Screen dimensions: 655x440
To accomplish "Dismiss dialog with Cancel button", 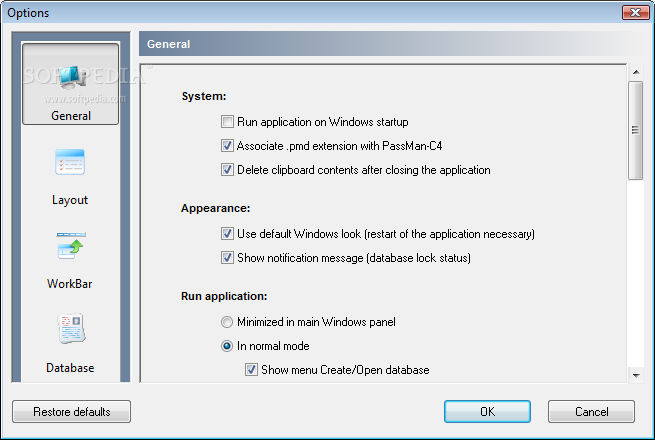I will [x=592, y=412].
